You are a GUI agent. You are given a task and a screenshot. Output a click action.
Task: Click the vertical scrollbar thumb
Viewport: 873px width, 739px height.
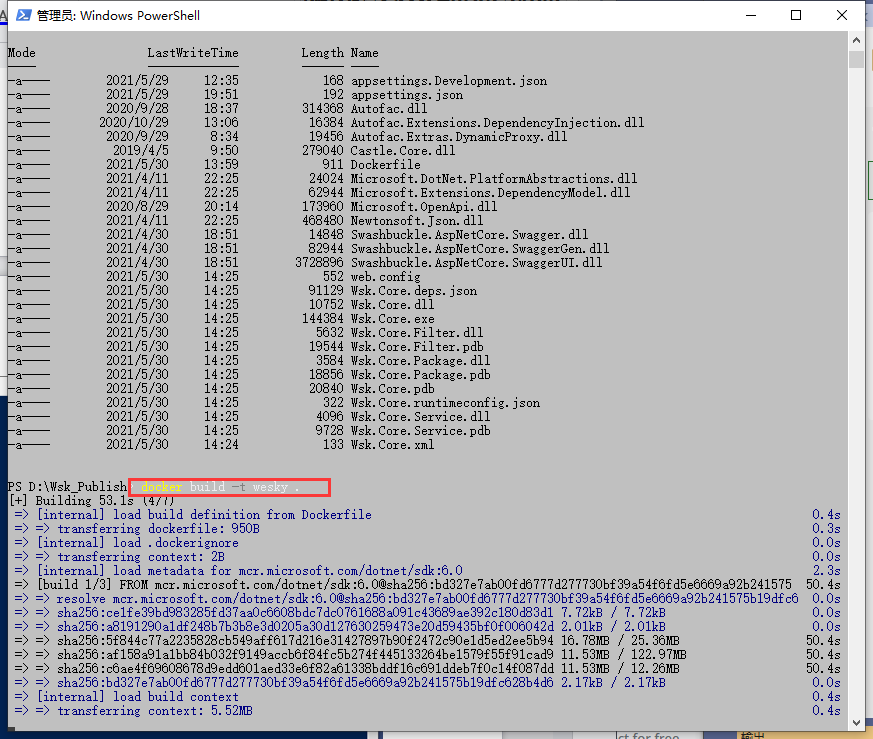(856, 59)
